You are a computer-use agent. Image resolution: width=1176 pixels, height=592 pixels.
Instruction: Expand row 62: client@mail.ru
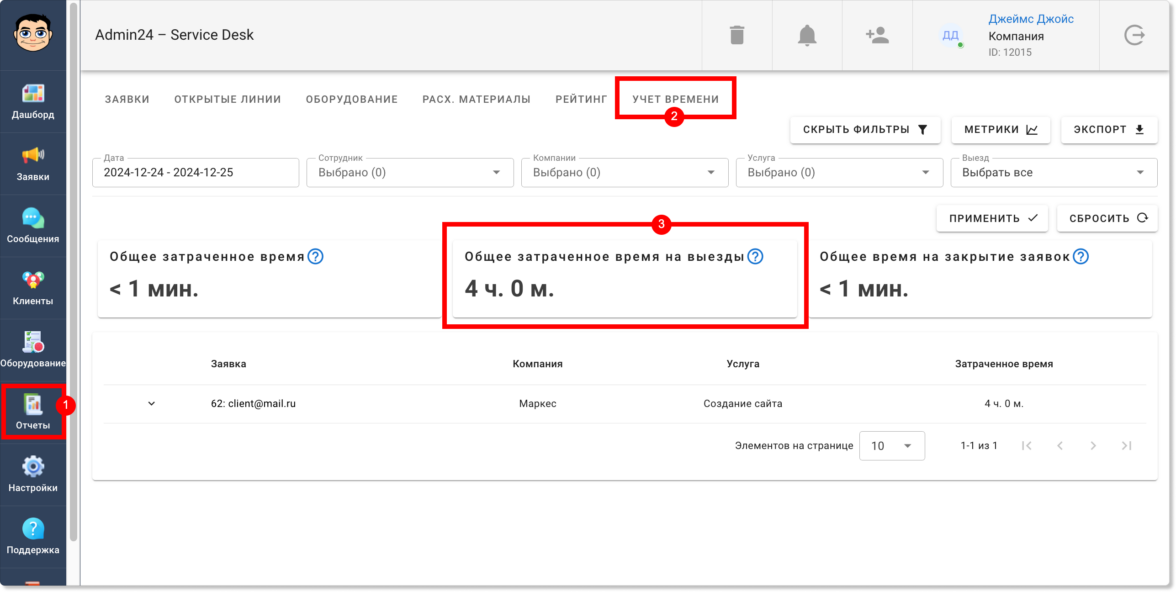tap(152, 404)
